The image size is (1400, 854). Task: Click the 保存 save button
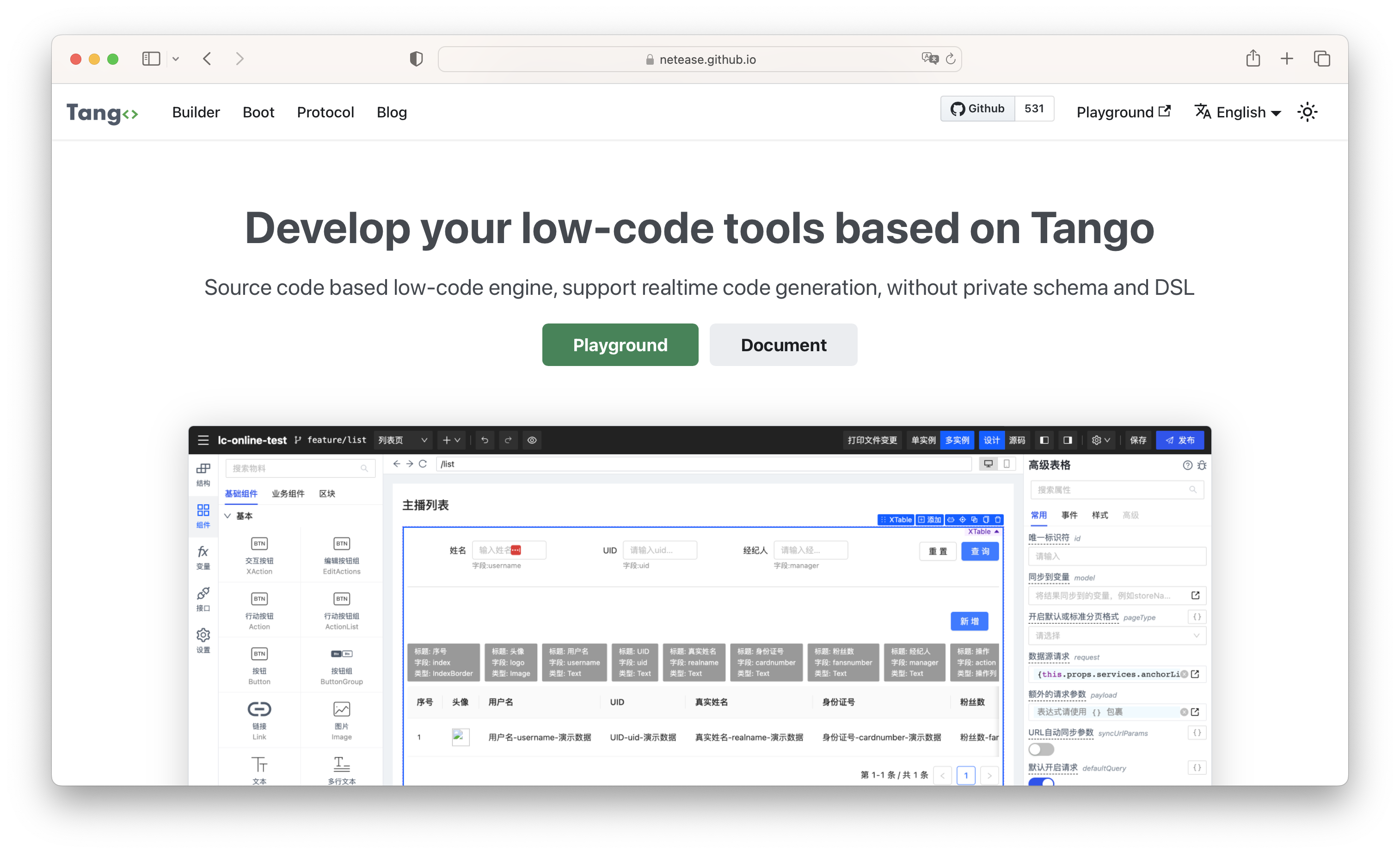[1137, 440]
